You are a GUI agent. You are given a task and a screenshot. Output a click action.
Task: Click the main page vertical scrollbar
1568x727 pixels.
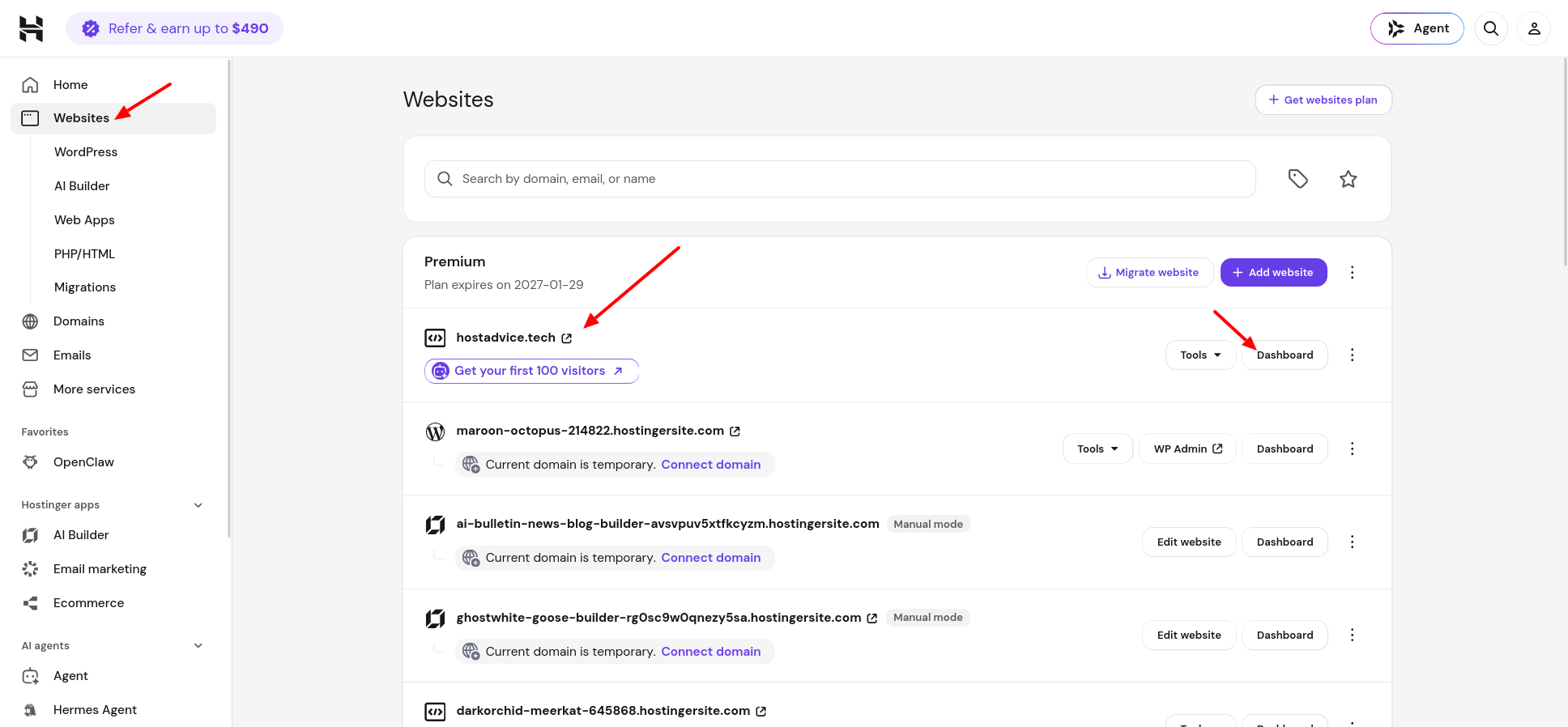[x=1565, y=162]
